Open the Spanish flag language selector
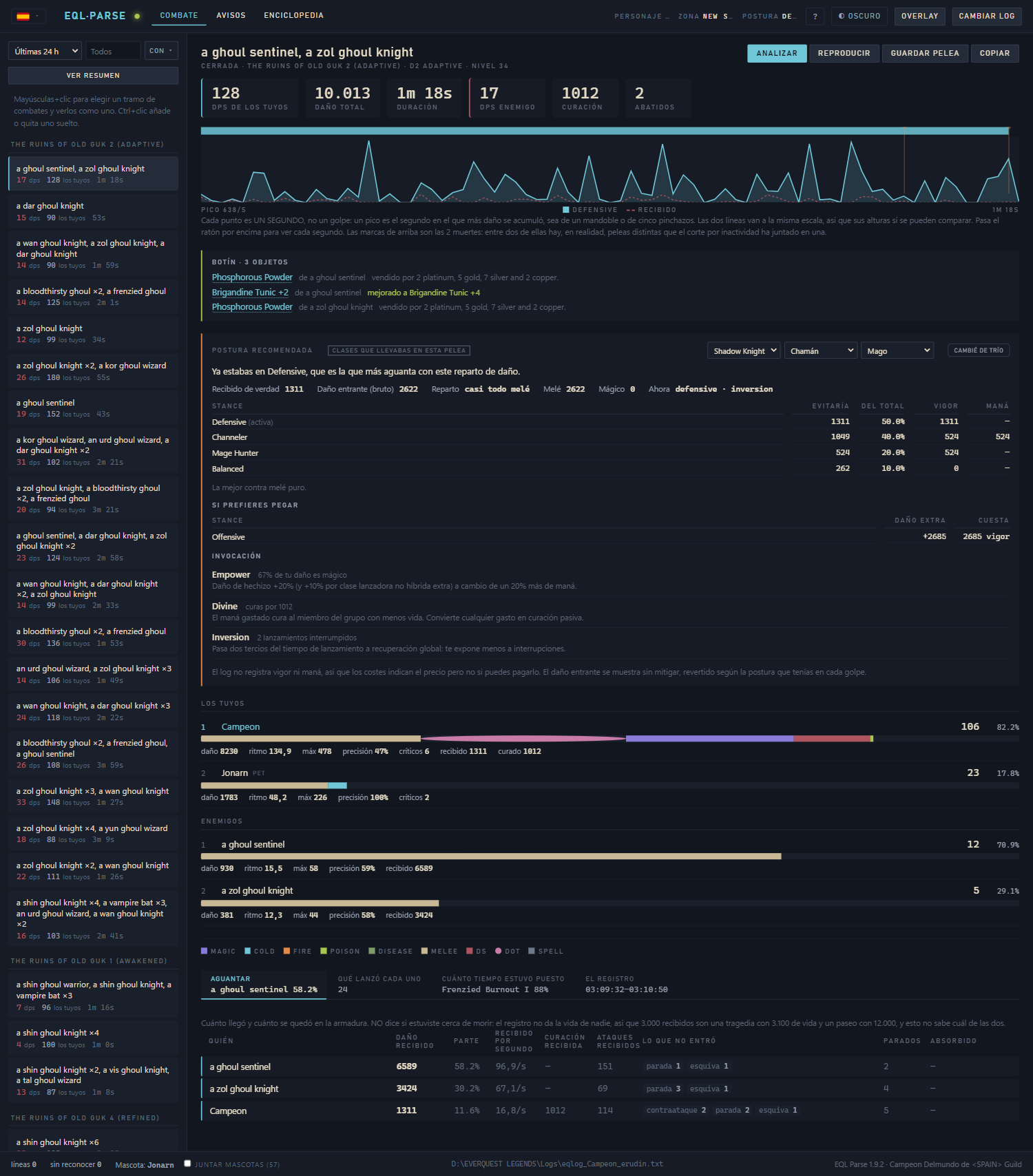The width and height of the screenshot is (1033, 1176). (x=28, y=16)
